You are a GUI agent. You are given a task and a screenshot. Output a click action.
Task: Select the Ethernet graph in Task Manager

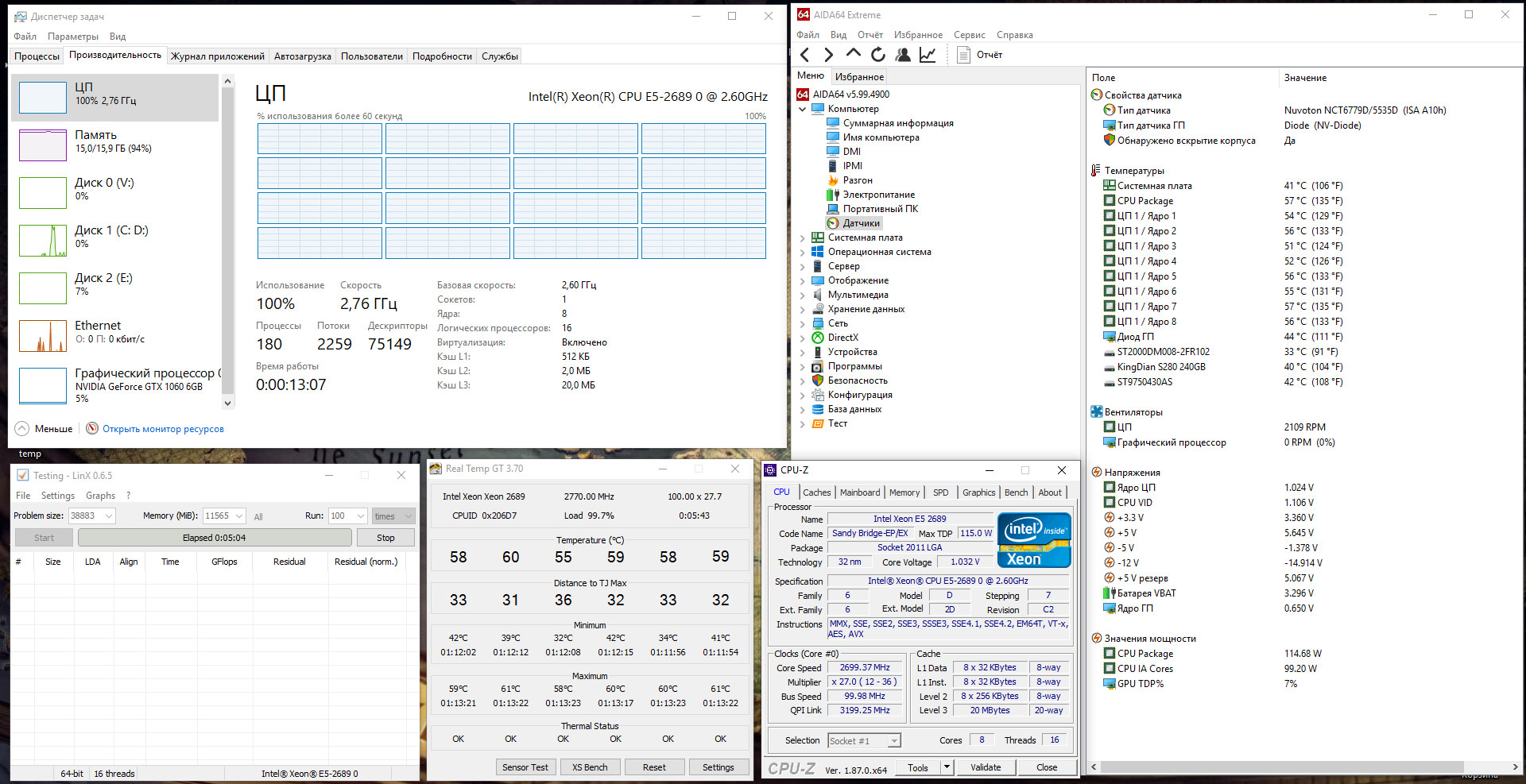43,336
